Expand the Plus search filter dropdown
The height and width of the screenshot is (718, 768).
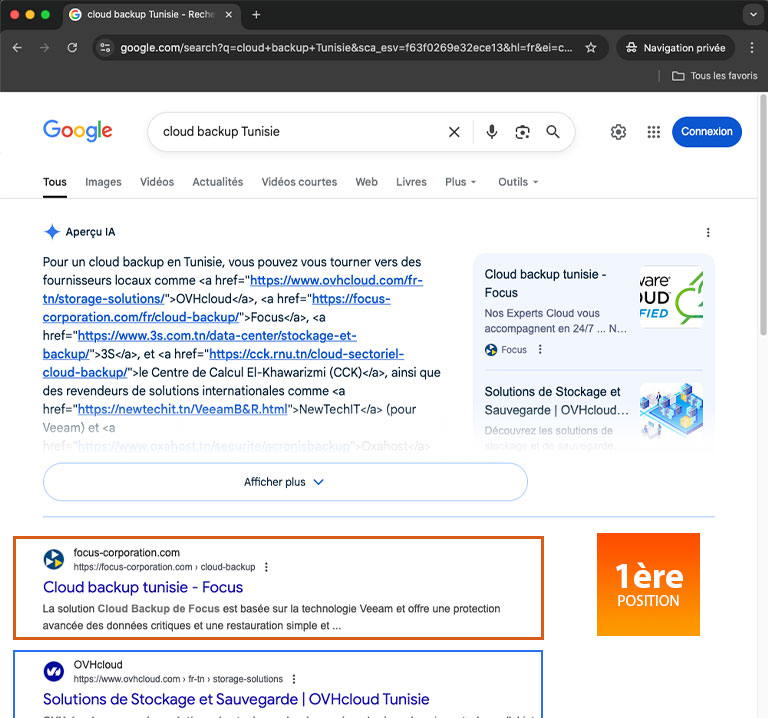pos(460,182)
